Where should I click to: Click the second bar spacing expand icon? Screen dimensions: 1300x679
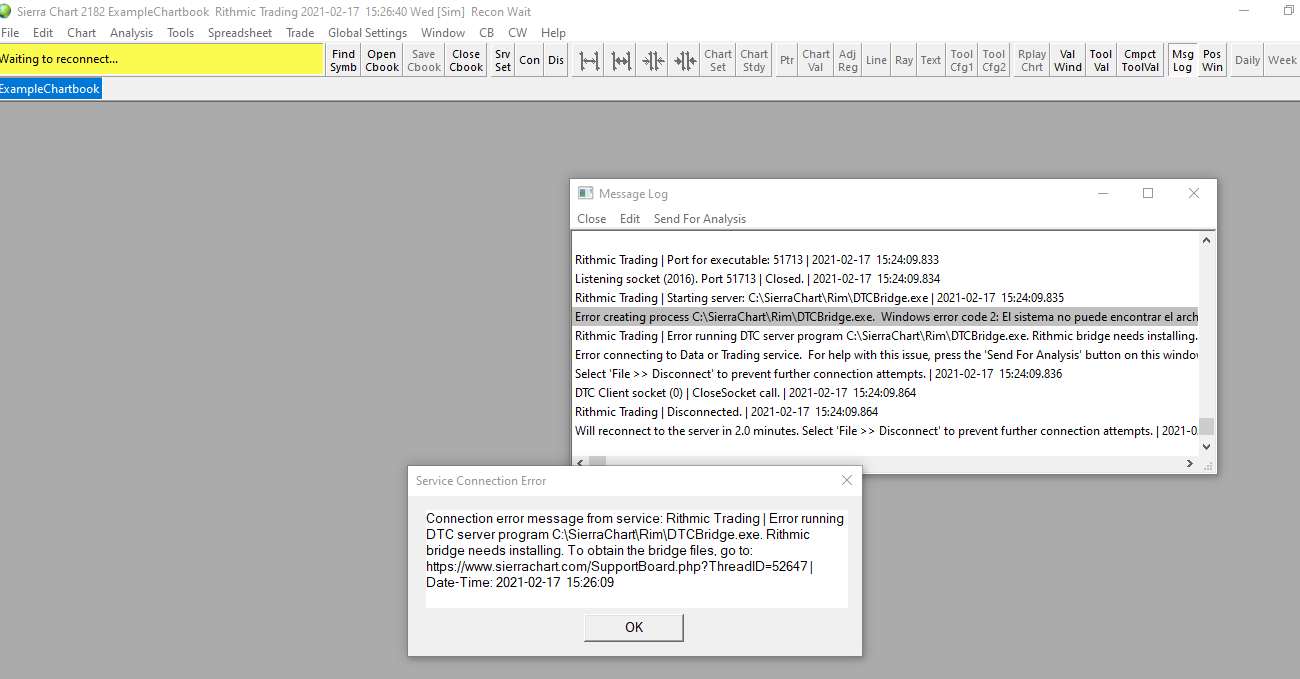pos(621,60)
